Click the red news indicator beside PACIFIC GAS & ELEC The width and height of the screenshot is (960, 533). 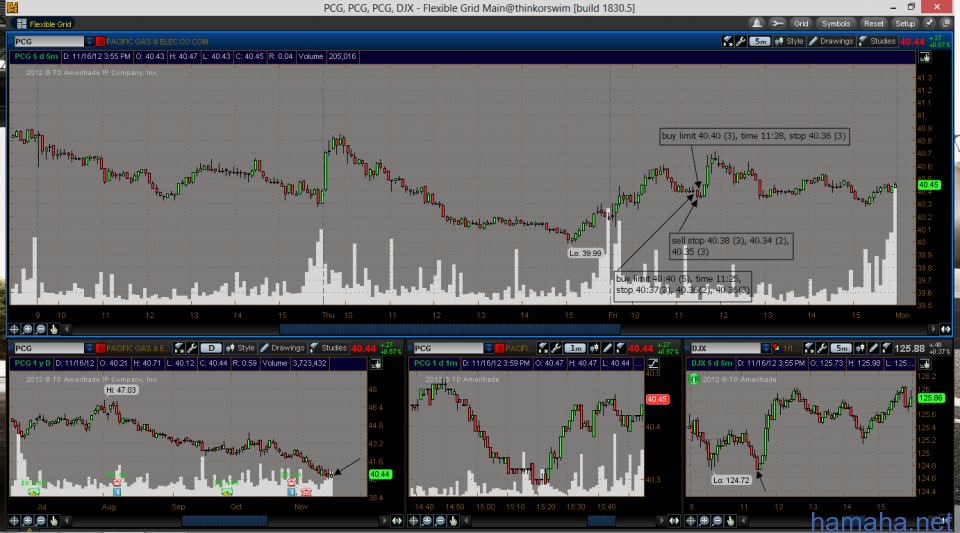click(100, 42)
